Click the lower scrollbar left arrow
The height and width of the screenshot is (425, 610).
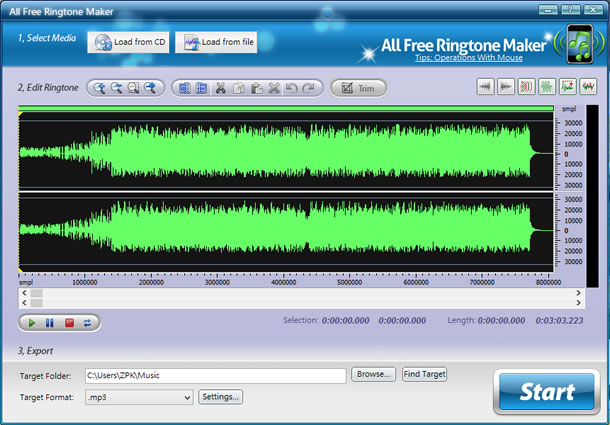(25, 302)
